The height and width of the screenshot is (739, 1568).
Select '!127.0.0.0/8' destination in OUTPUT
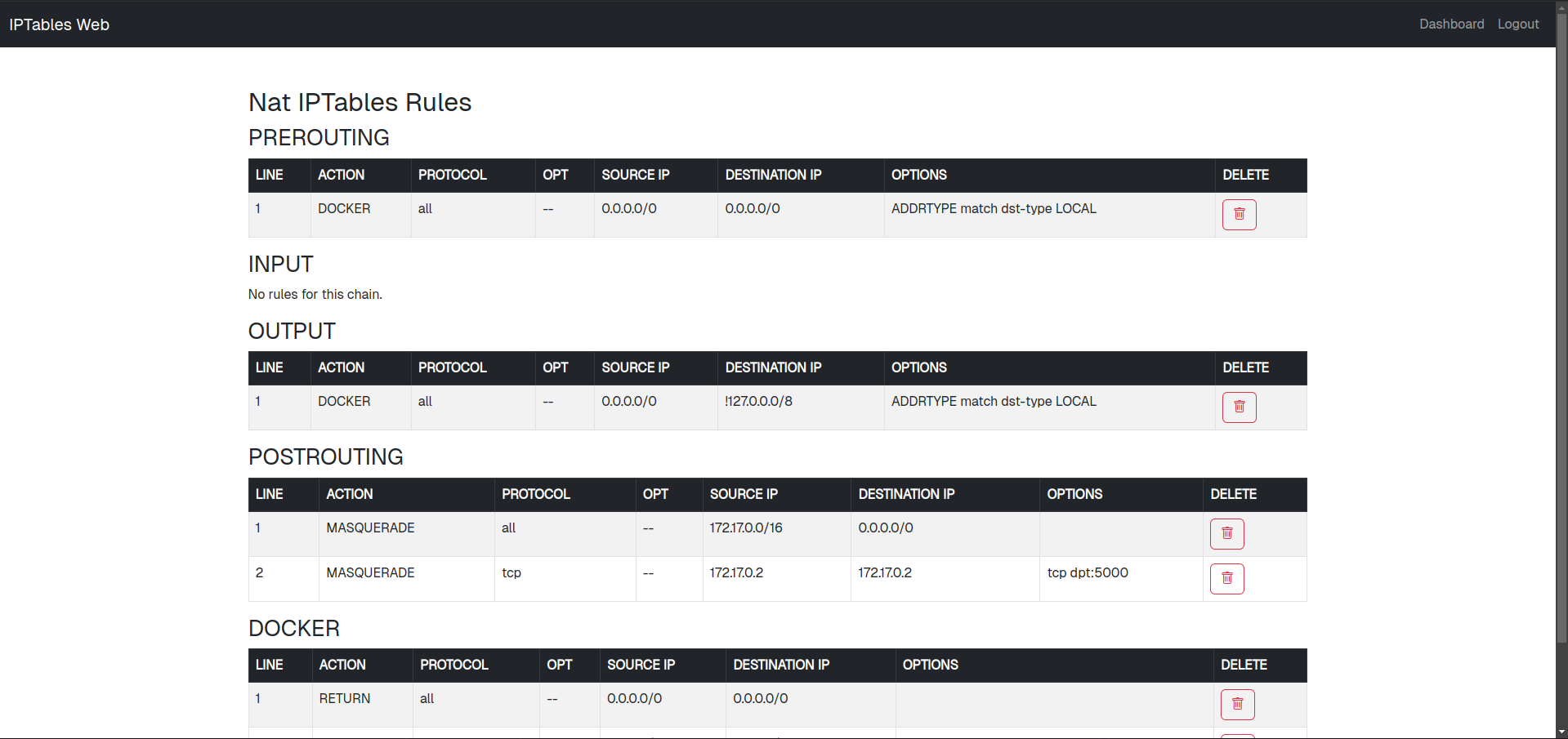point(801,407)
